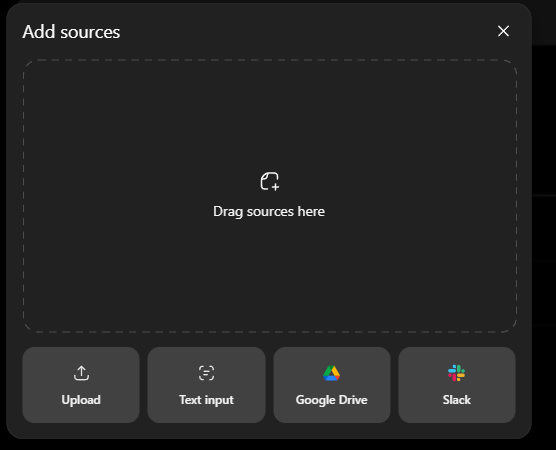Click the Google Drive triangle logo
Image resolution: width=556 pixels, height=450 pixels.
tap(332, 373)
